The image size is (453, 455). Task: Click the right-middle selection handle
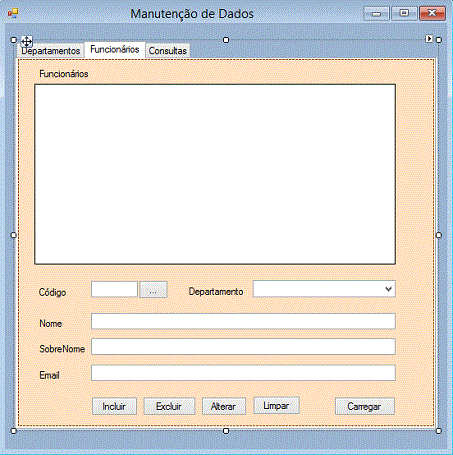439,235
